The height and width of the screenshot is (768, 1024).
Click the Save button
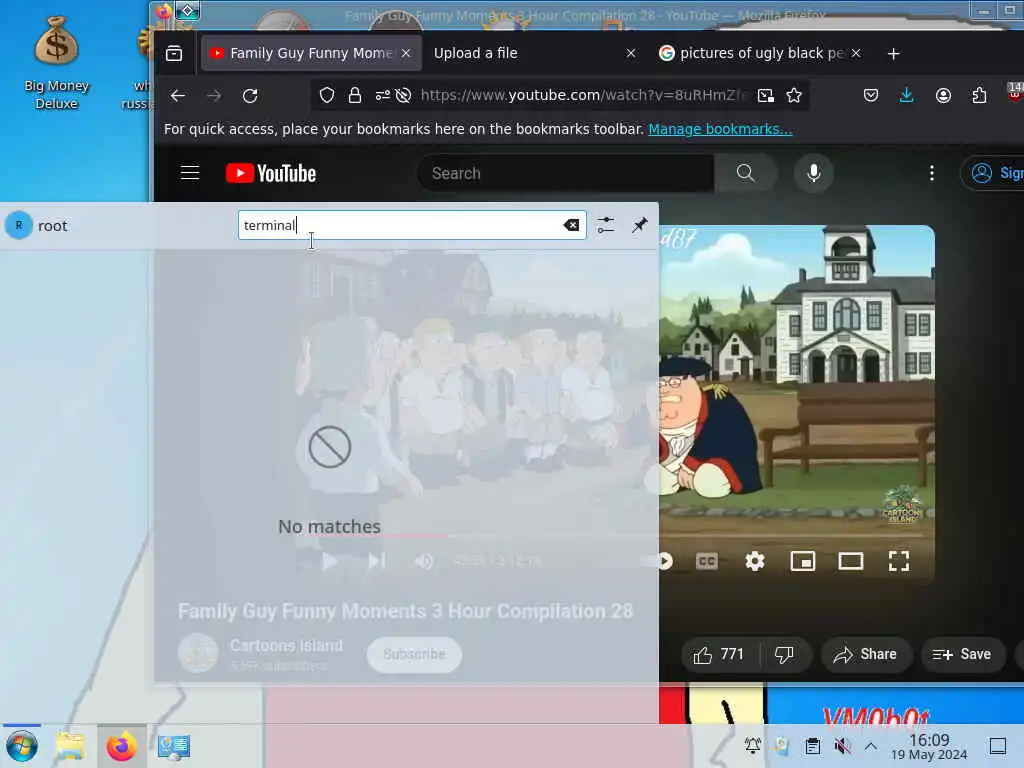[x=963, y=654]
